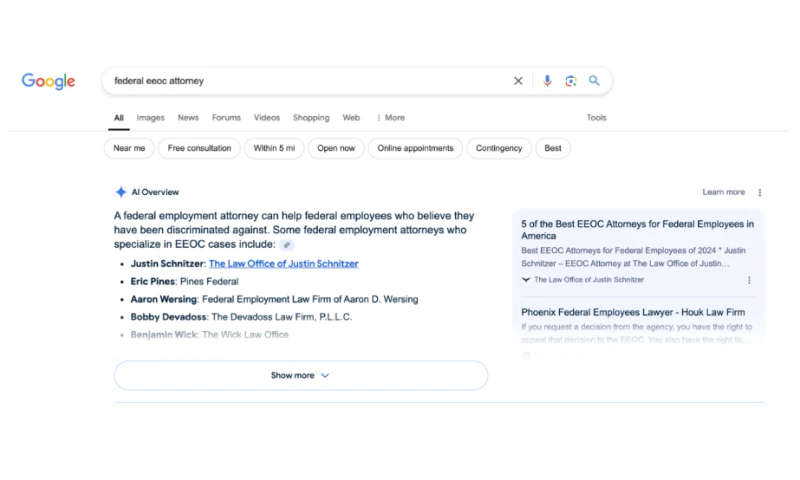Image resolution: width=800 pixels, height=480 pixels.
Task: Click into the search input field
Action: (x=300, y=81)
